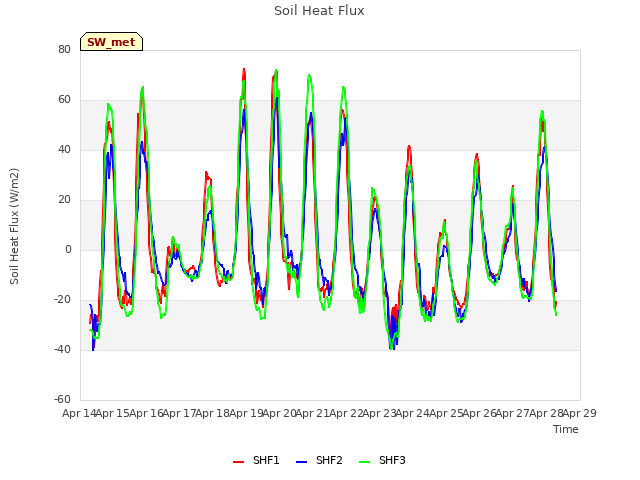This screenshot has width=640, height=480.
Task: Click the Apr 27 x-axis label
Action: [x=513, y=413]
